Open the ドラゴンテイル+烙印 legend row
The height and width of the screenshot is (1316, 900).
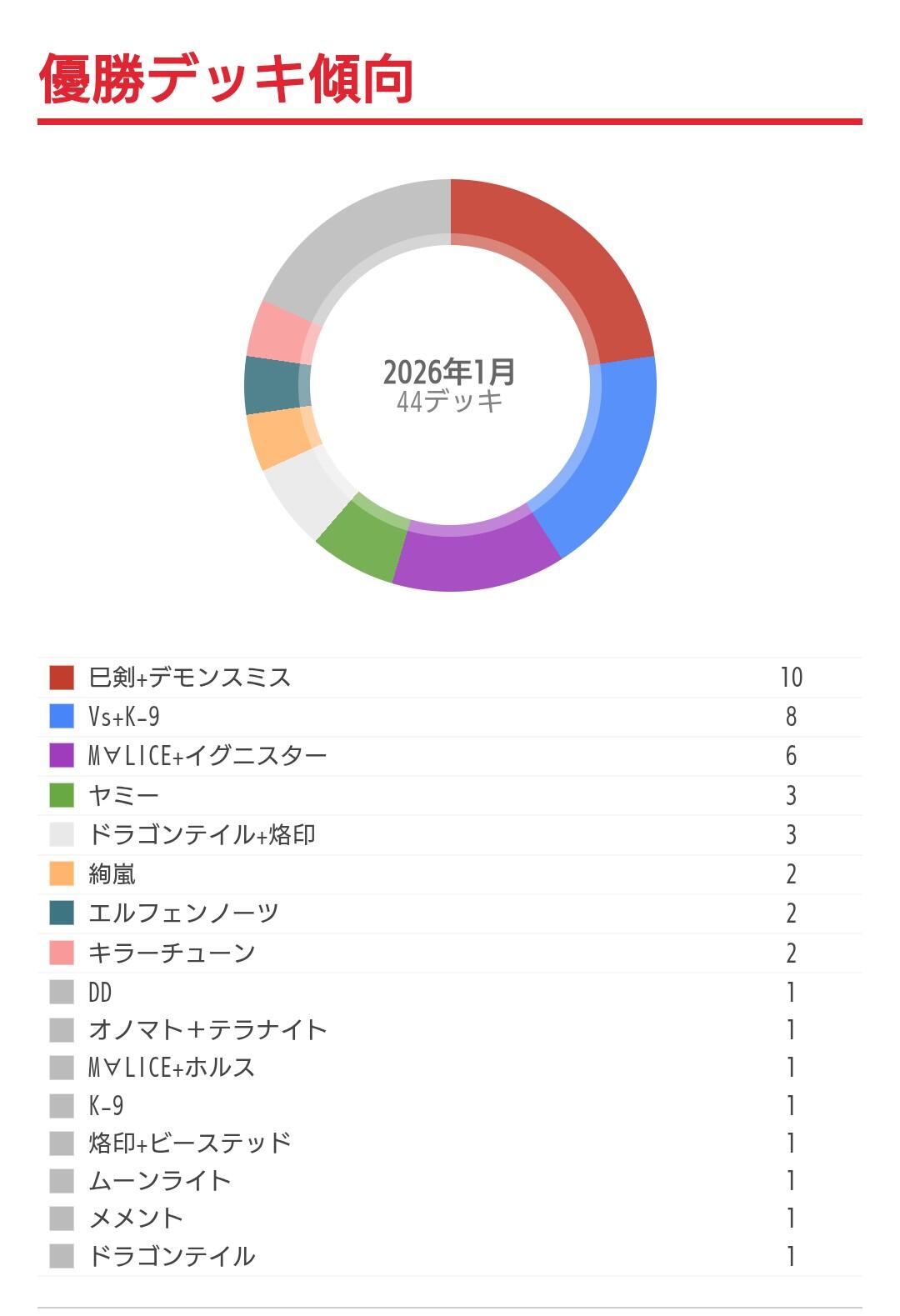click(x=450, y=835)
